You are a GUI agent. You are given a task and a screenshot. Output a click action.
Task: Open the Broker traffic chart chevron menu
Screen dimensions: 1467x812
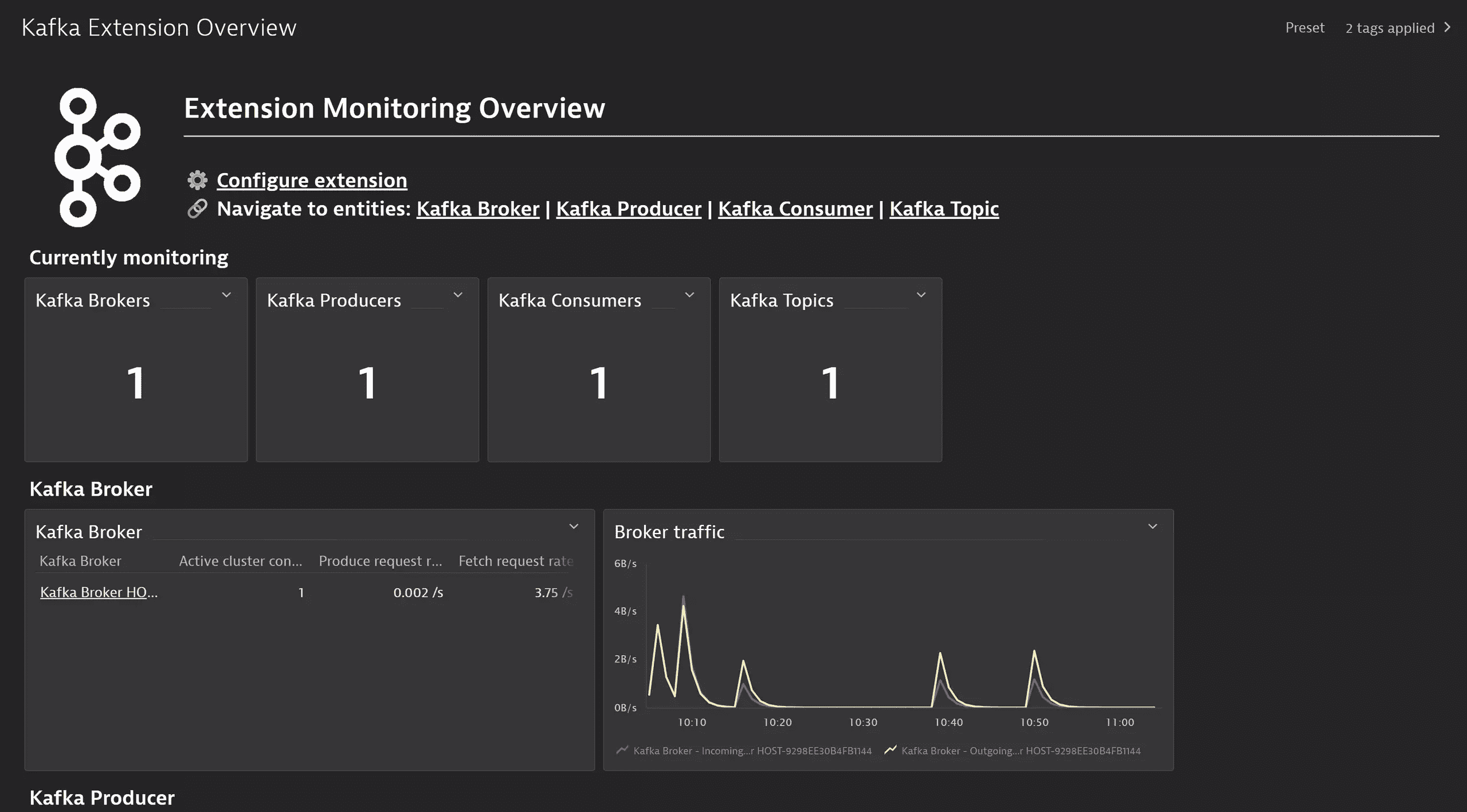(x=1152, y=527)
